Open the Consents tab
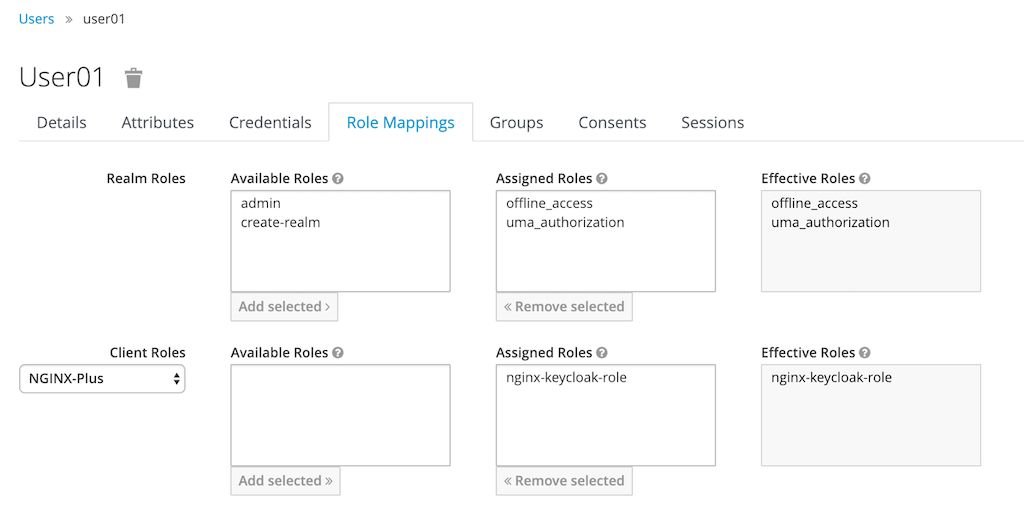Image resolution: width=1024 pixels, height=526 pixels. point(612,123)
